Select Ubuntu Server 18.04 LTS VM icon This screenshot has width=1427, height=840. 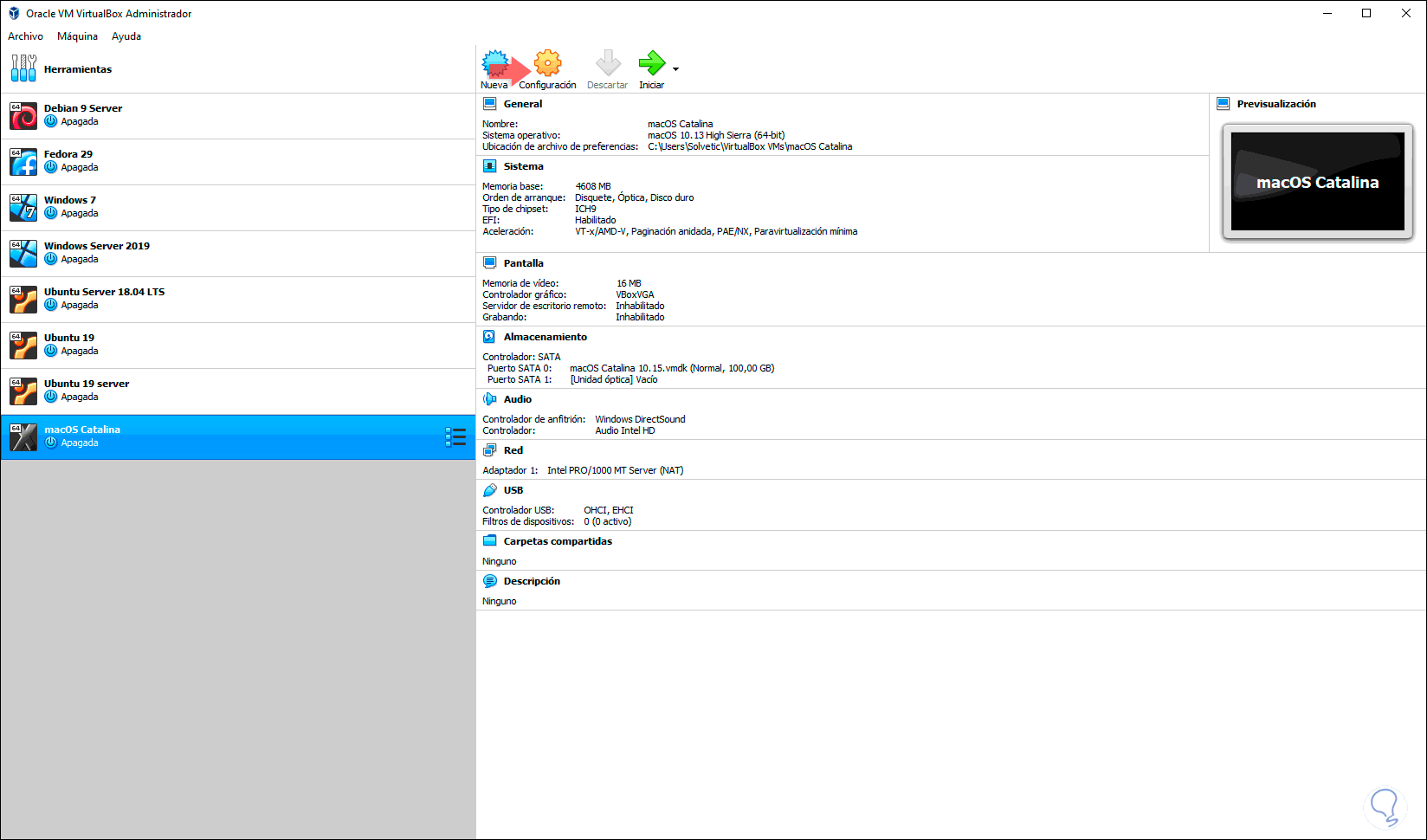[x=23, y=299]
